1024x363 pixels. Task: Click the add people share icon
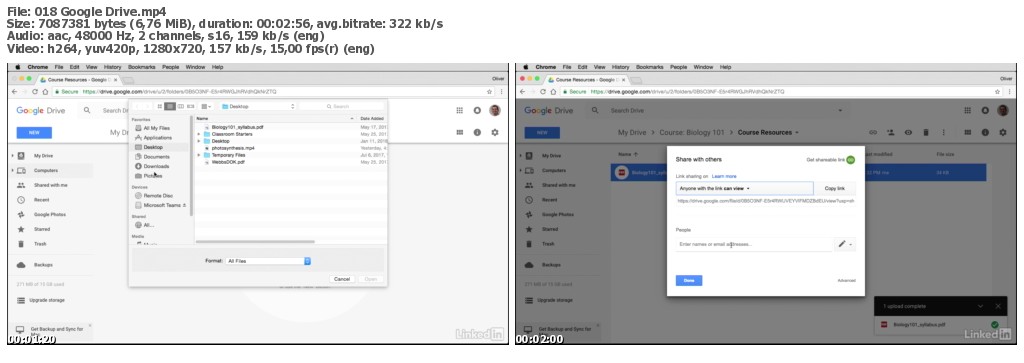click(x=890, y=132)
